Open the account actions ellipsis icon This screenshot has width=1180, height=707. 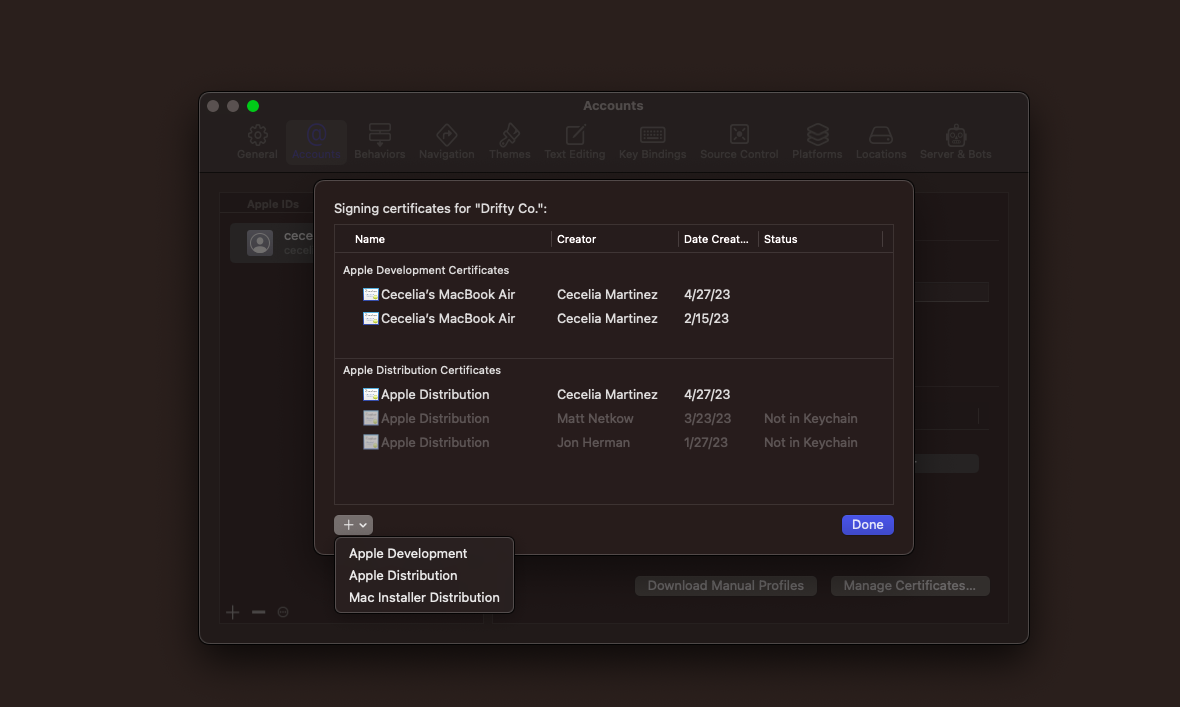tap(283, 612)
